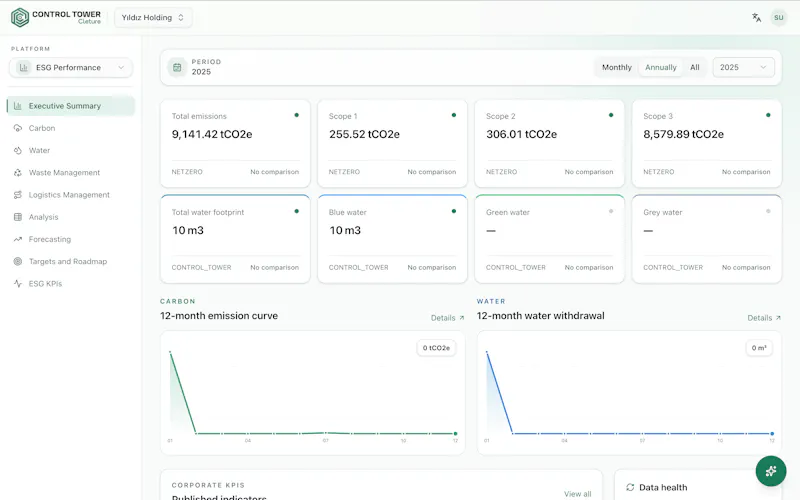Click the 0 tCO2e chart value badge
The image size is (800, 500).
coord(436,348)
